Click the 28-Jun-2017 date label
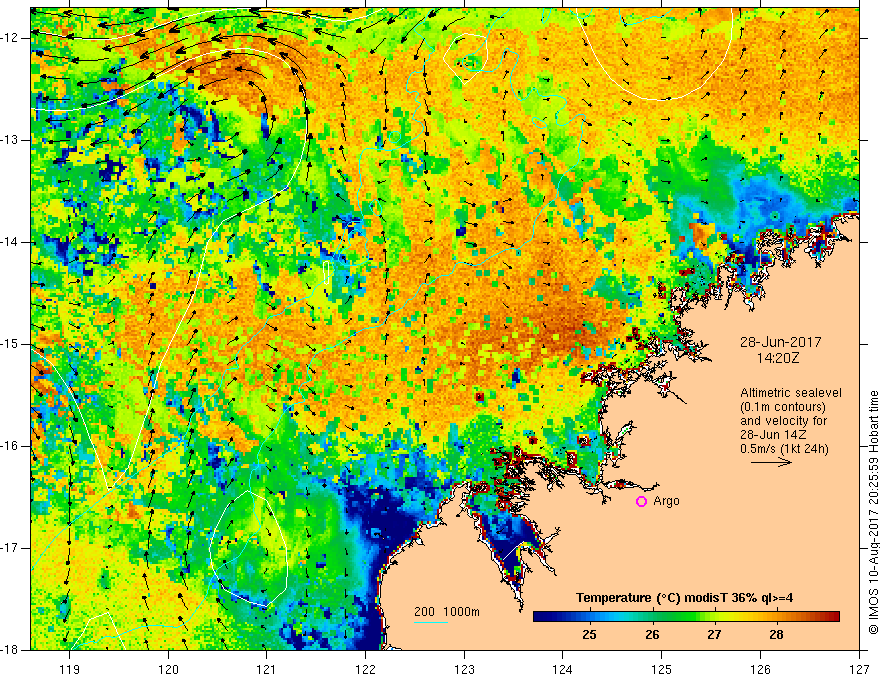 pos(781,342)
